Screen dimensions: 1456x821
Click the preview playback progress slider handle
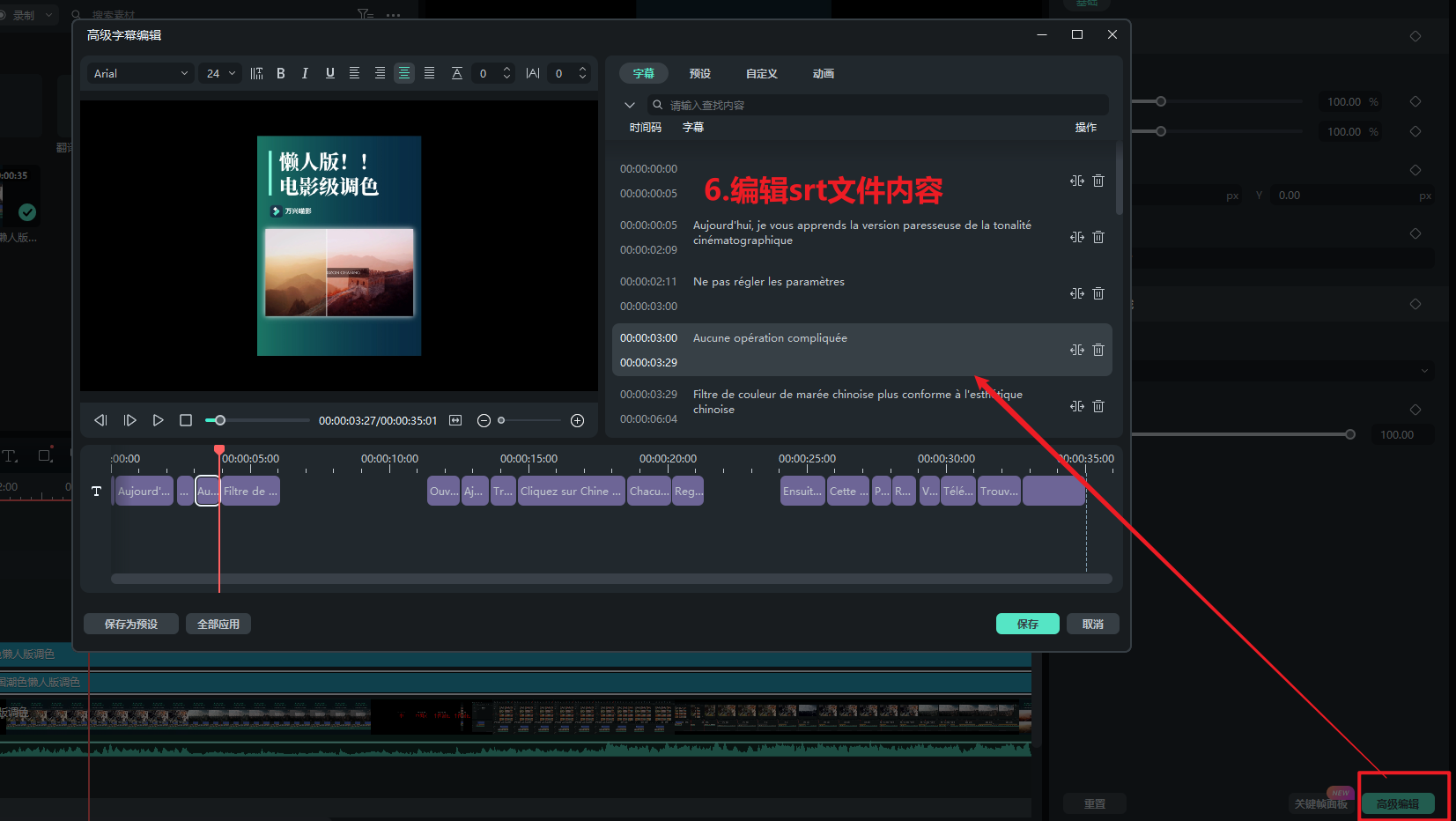point(220,420)
